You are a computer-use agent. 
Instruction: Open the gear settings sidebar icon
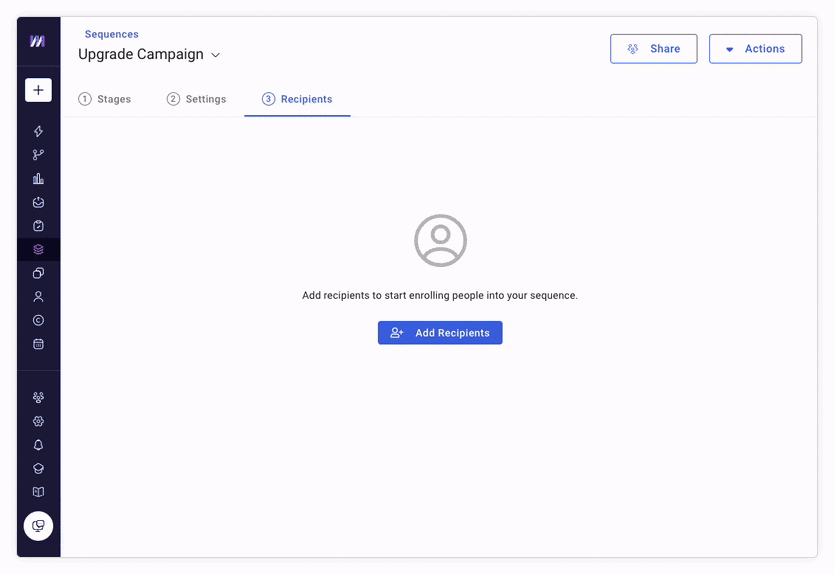(x=38, y=421)
